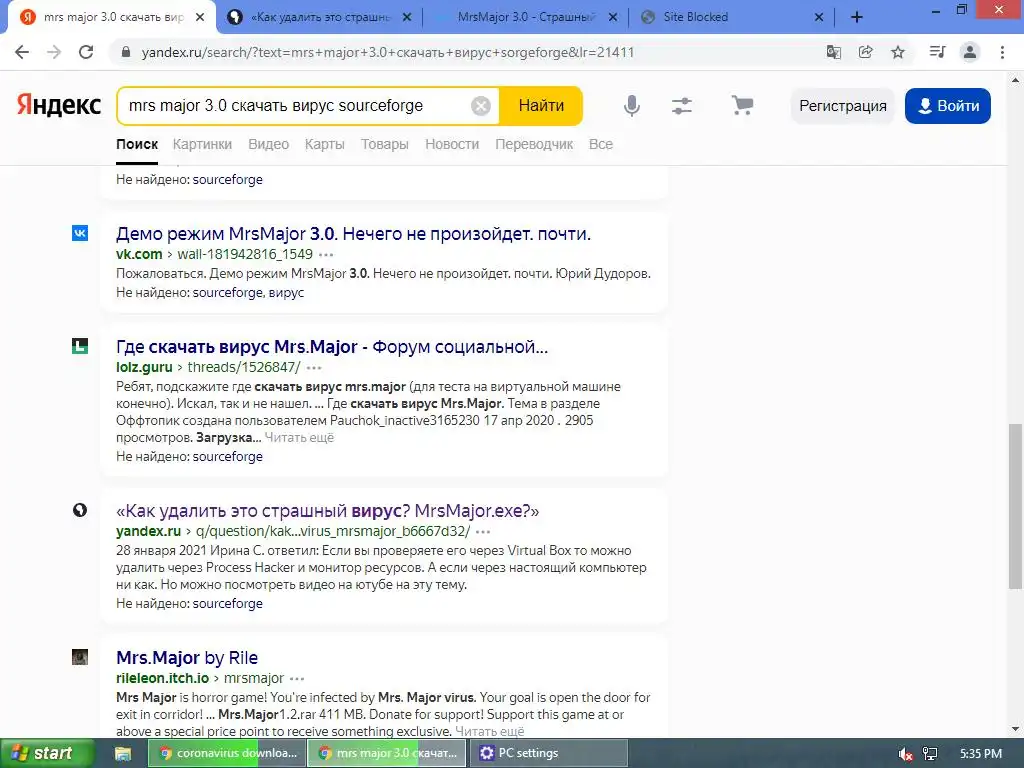This screenshot has height=768, width=1024.
Task: Reload the Yandex search page
Action: pos(86,52)
